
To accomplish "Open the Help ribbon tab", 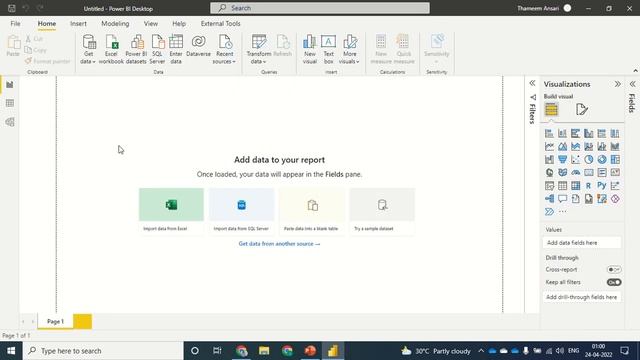I will tap(179, 24).
